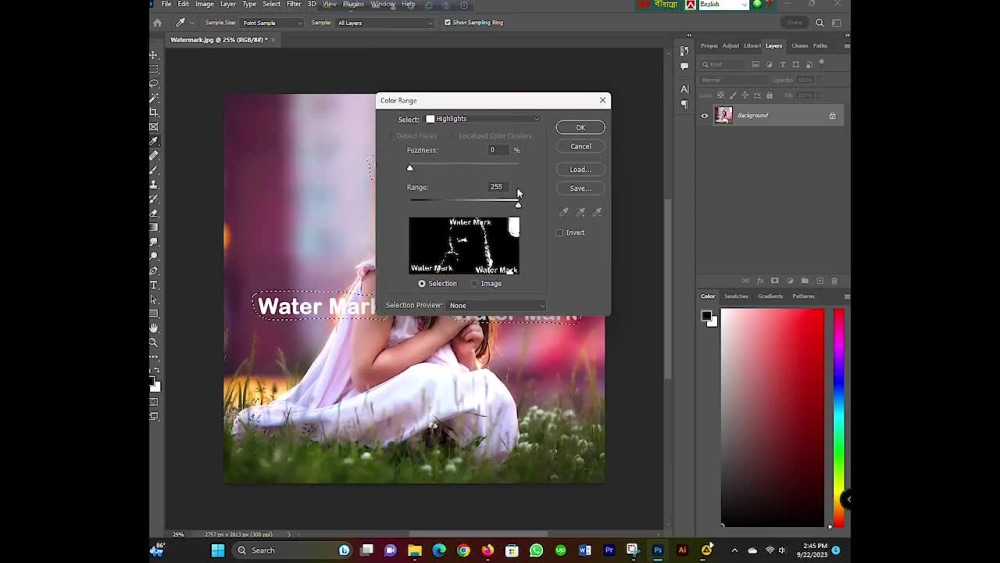The height and width of the screenshot is (563, 1000).
Task: Open the Paragraph panel icon
Action: pos(684,104)
